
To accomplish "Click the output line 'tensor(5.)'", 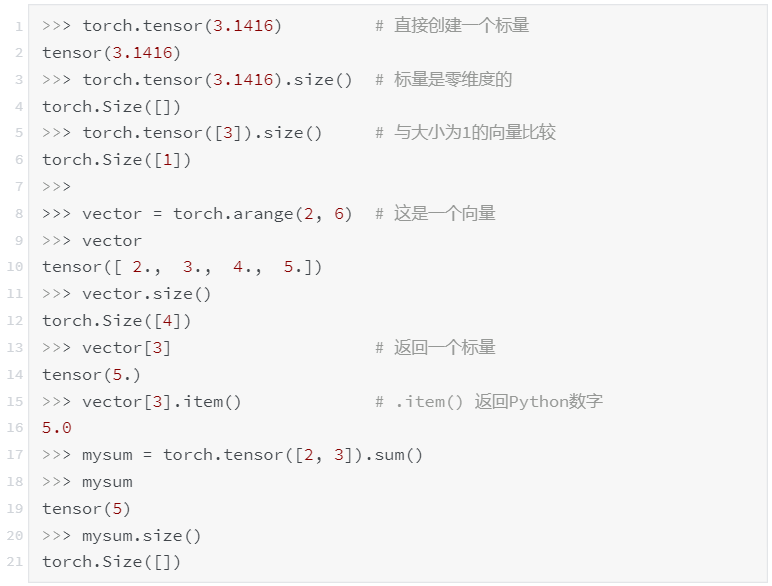I will (91, 374).
